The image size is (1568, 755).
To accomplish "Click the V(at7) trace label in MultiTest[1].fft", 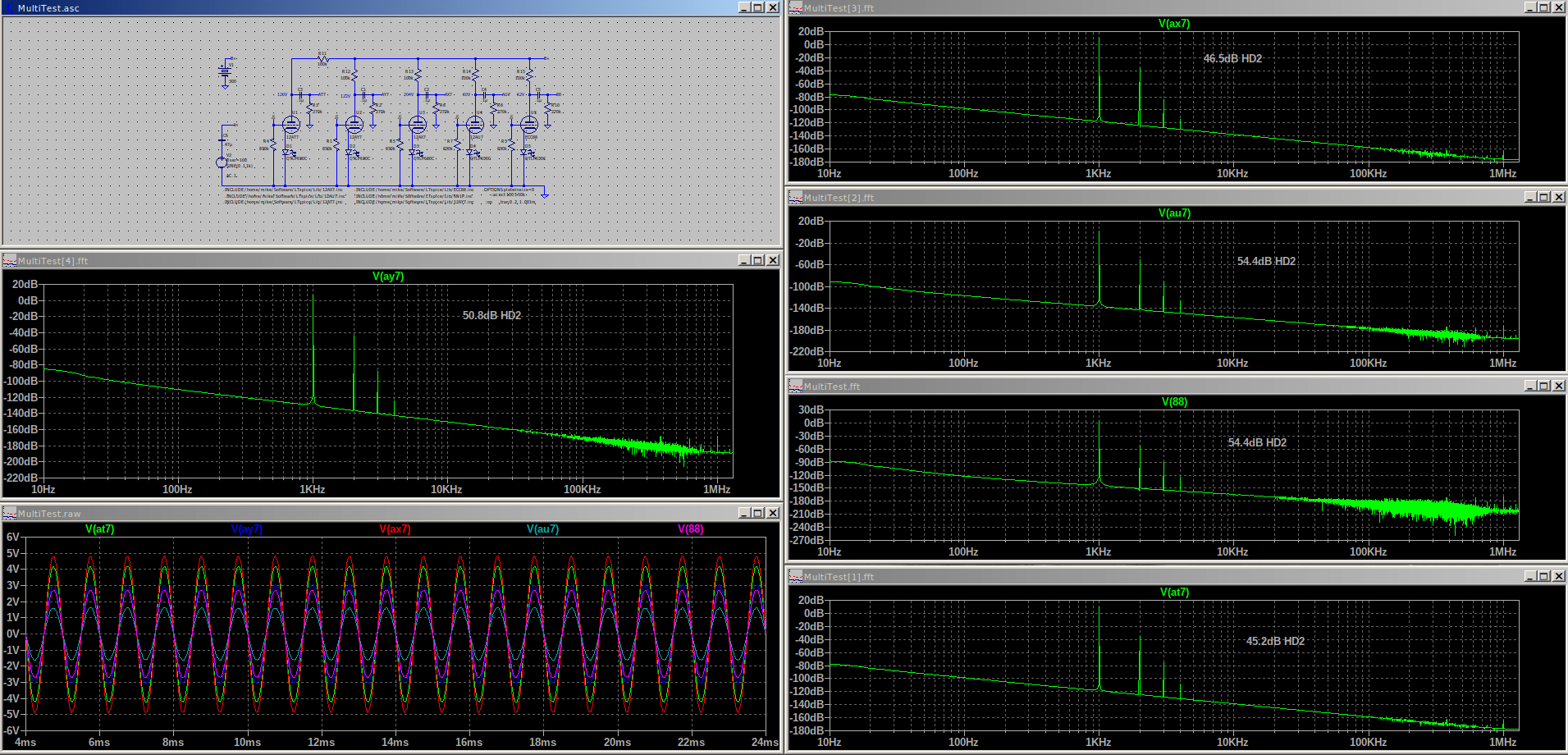I will tap(1174, 593).
